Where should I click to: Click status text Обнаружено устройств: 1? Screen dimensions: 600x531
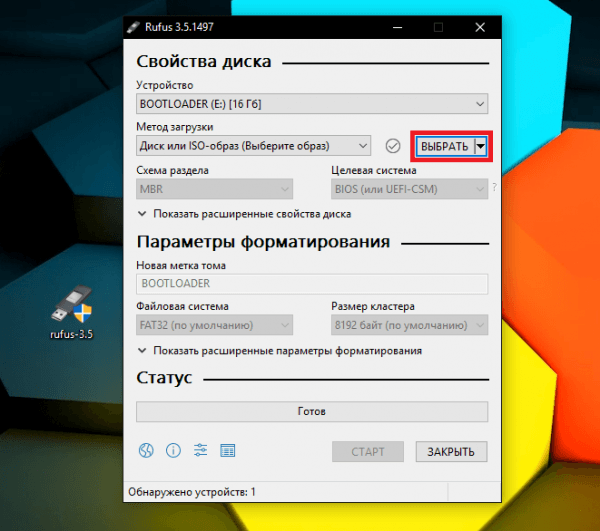tap(192, 492)
